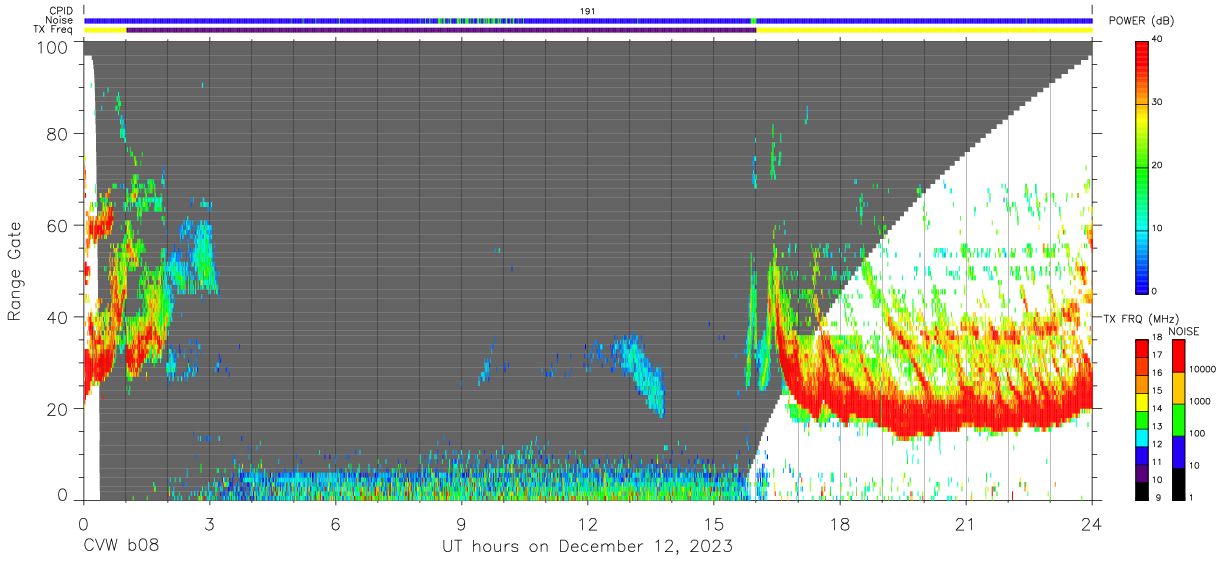
Task: Select the CVW b08 radar beam label
Action: click(120, 546)
